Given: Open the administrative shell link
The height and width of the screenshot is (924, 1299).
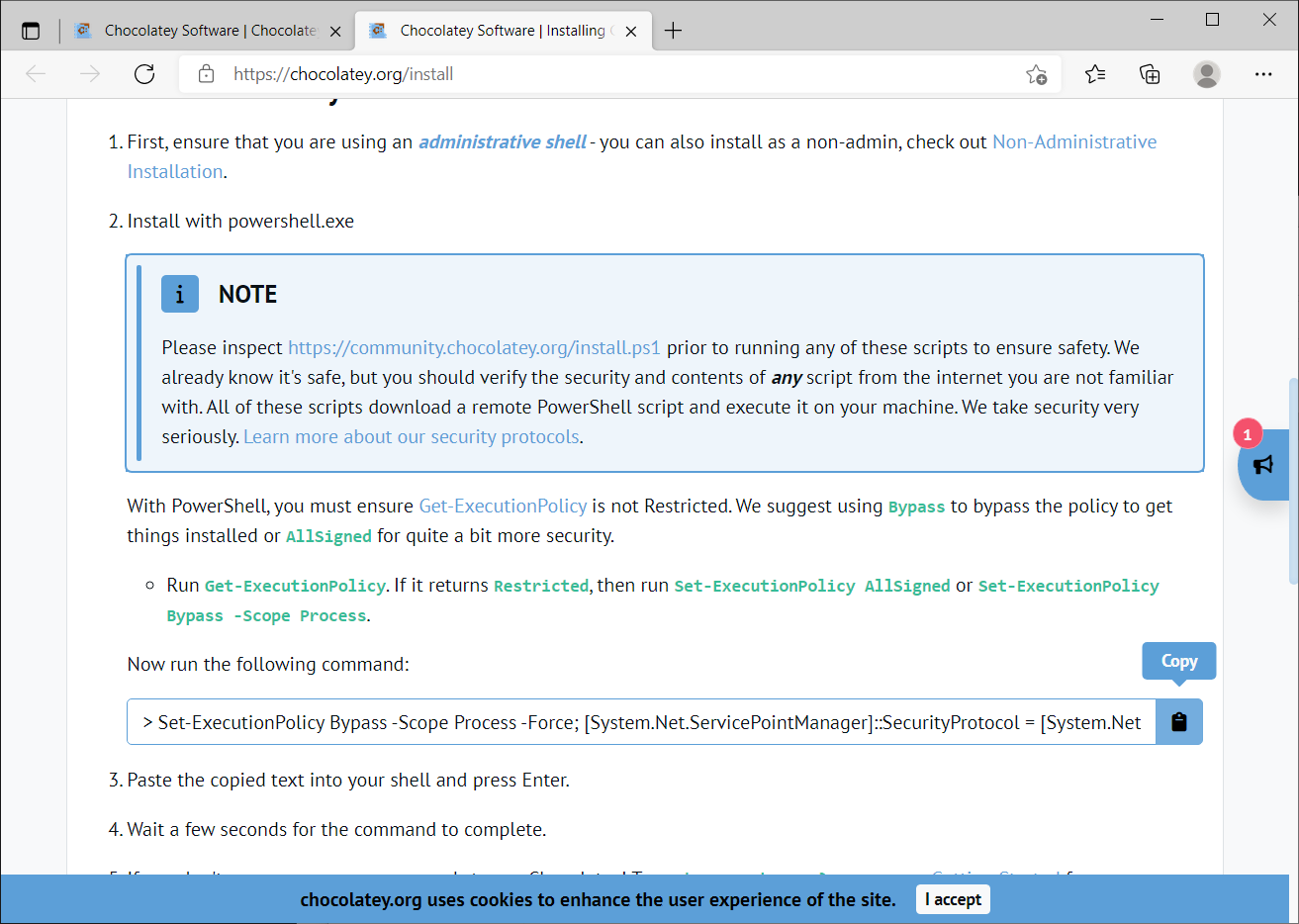Looking at the screenshot, I should pos(503,141).
